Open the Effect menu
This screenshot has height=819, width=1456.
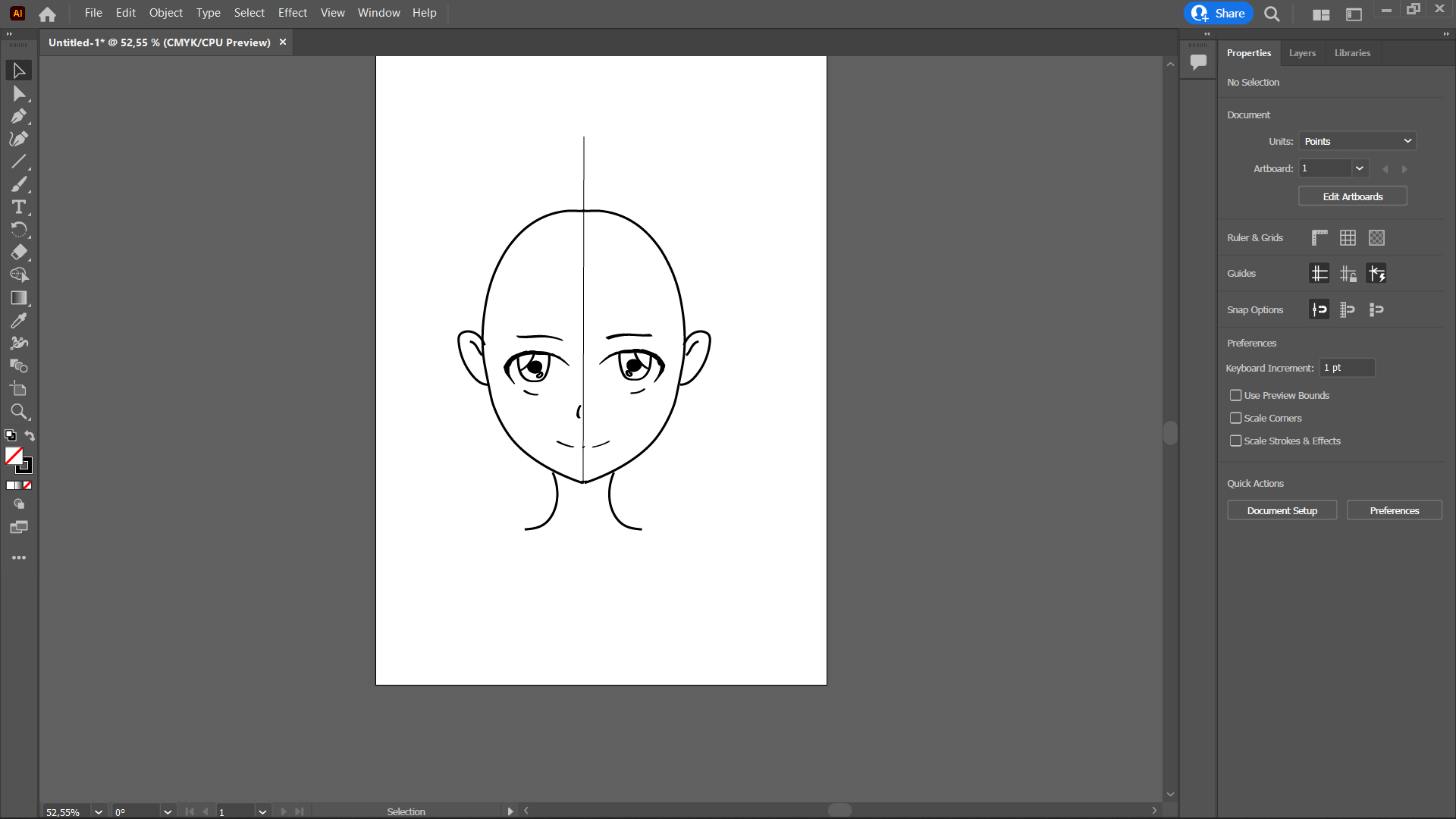click(x=292, y=13)
